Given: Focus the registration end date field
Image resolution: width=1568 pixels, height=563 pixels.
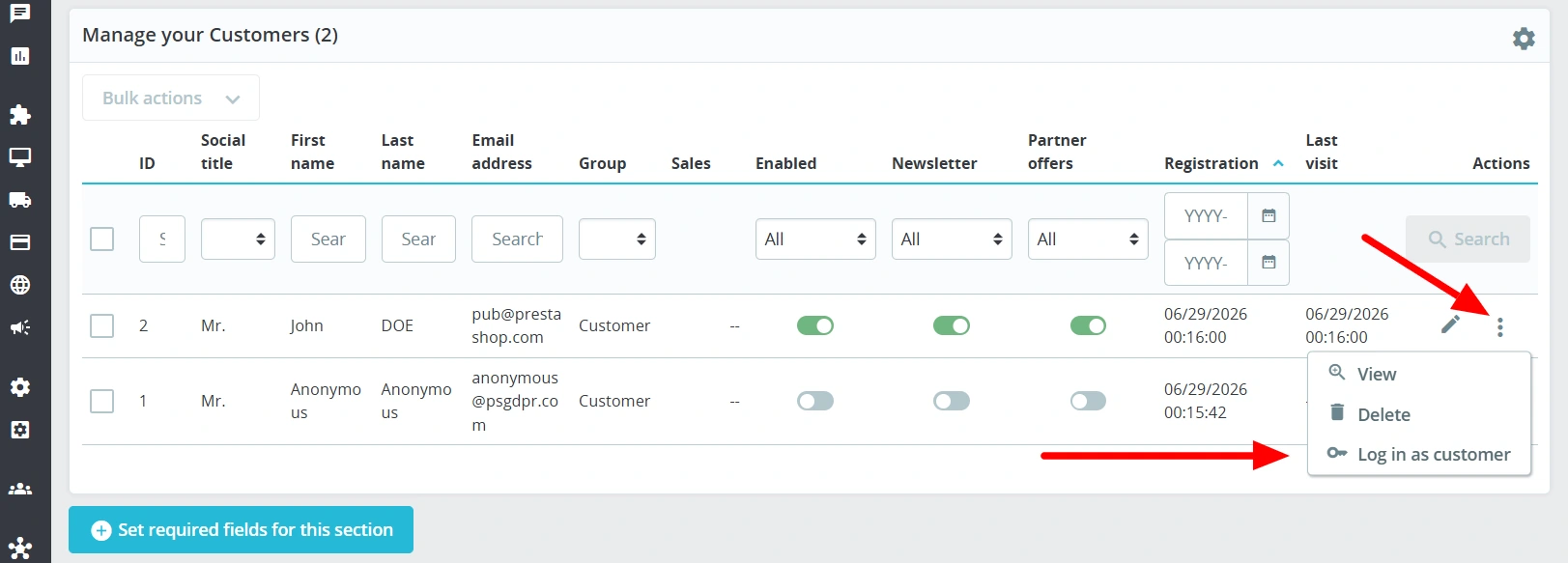Looking at the screenshot, I should pyautogui.click(x=1206, y=262).
